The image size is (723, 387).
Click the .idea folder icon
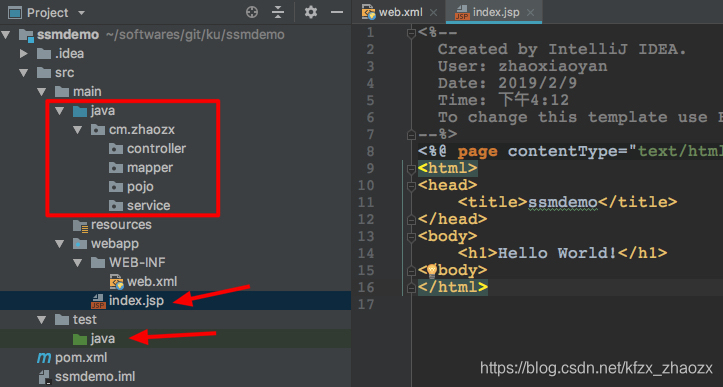click(44, 54)
